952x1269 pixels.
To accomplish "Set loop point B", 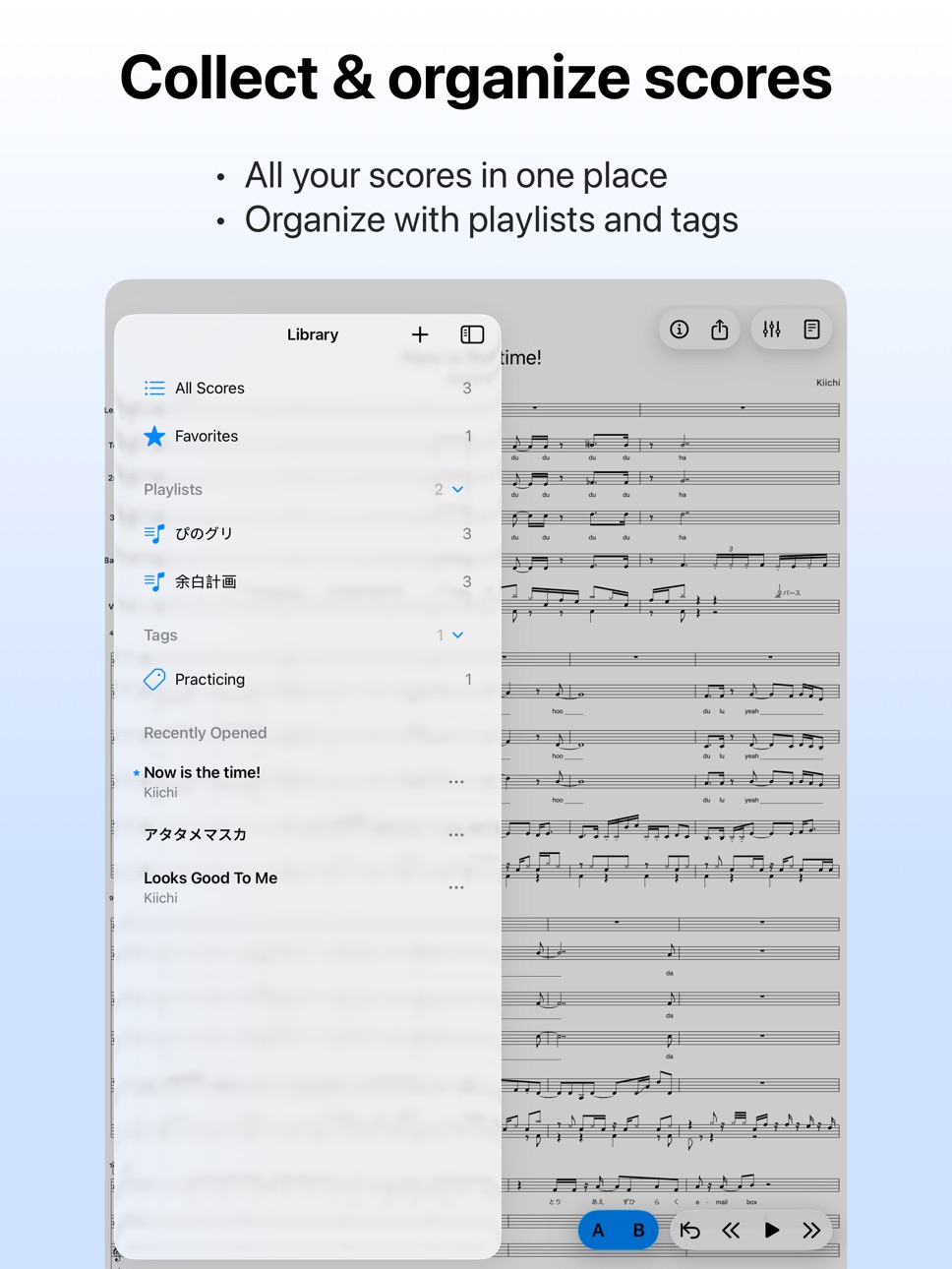I will point(638,1231).
